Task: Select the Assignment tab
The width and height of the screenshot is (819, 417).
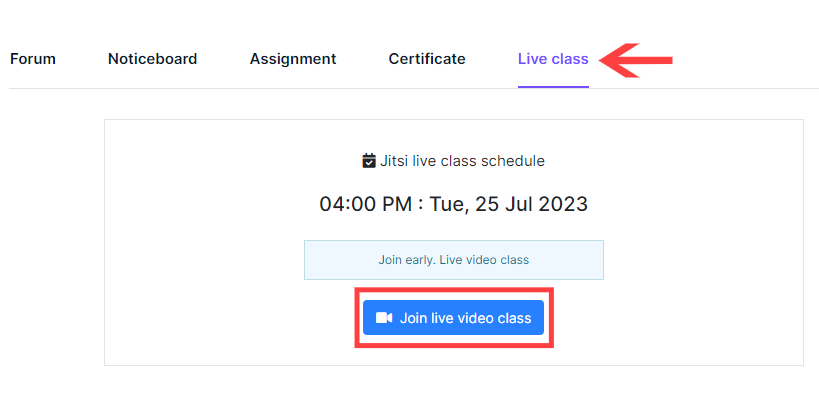Action: pyautogui.click(x=293, y=59)
